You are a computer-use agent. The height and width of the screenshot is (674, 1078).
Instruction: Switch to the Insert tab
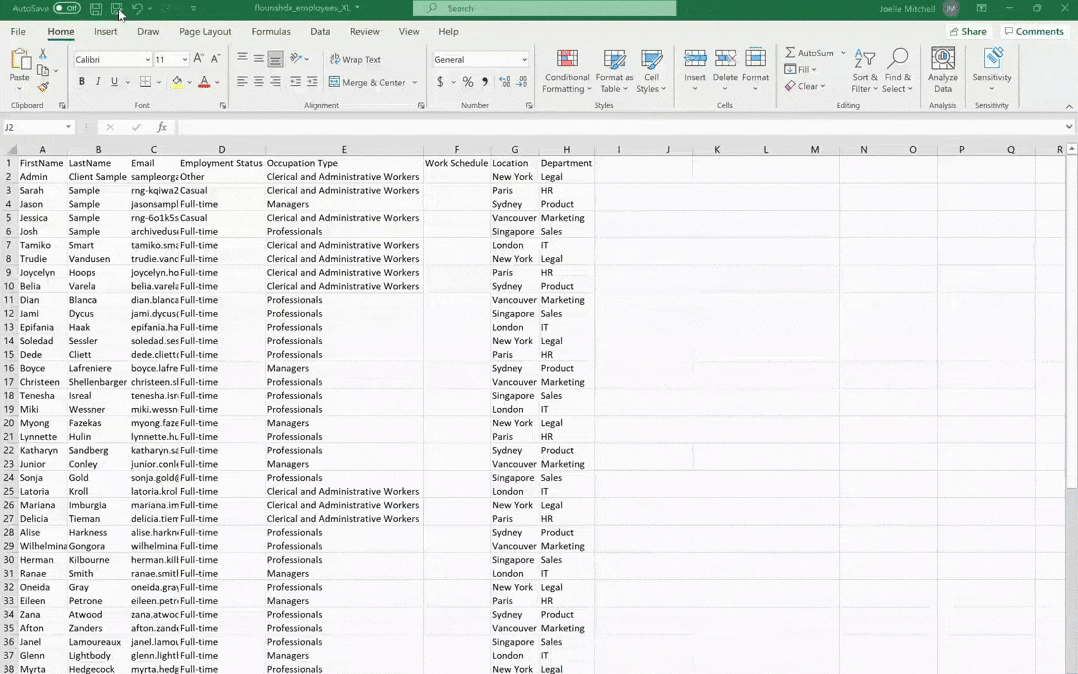click(105, 32)
